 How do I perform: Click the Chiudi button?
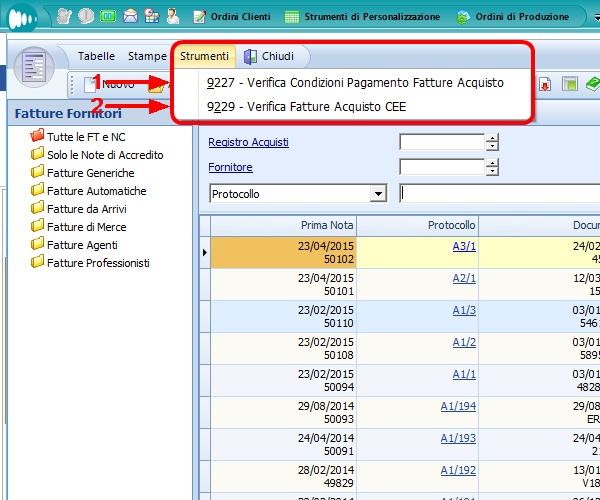[269, 57]
